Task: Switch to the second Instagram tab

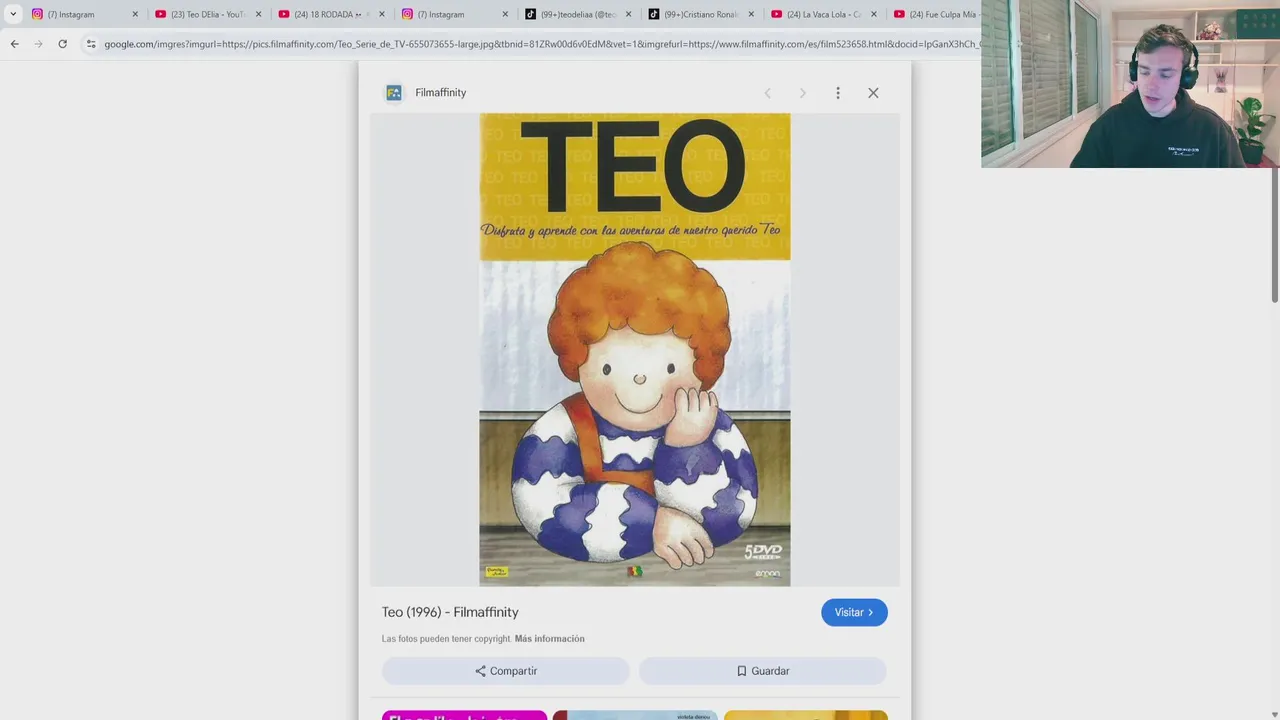Action: (454, 14)
